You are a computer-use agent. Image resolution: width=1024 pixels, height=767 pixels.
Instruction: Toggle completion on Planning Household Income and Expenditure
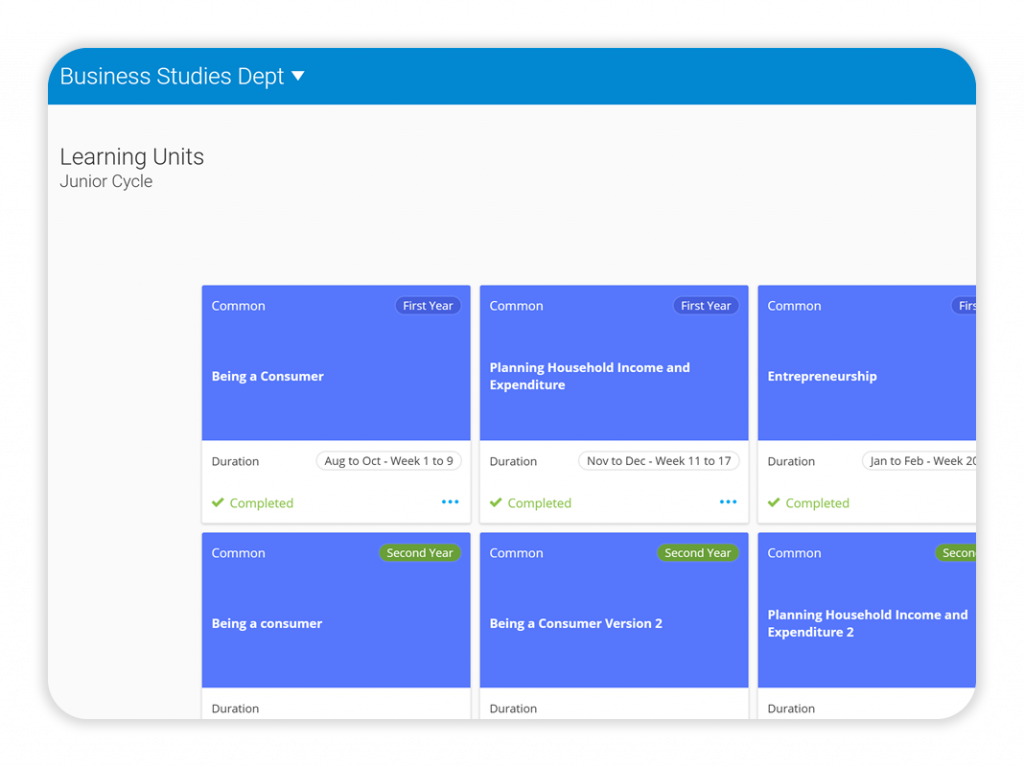click(530, 503)
